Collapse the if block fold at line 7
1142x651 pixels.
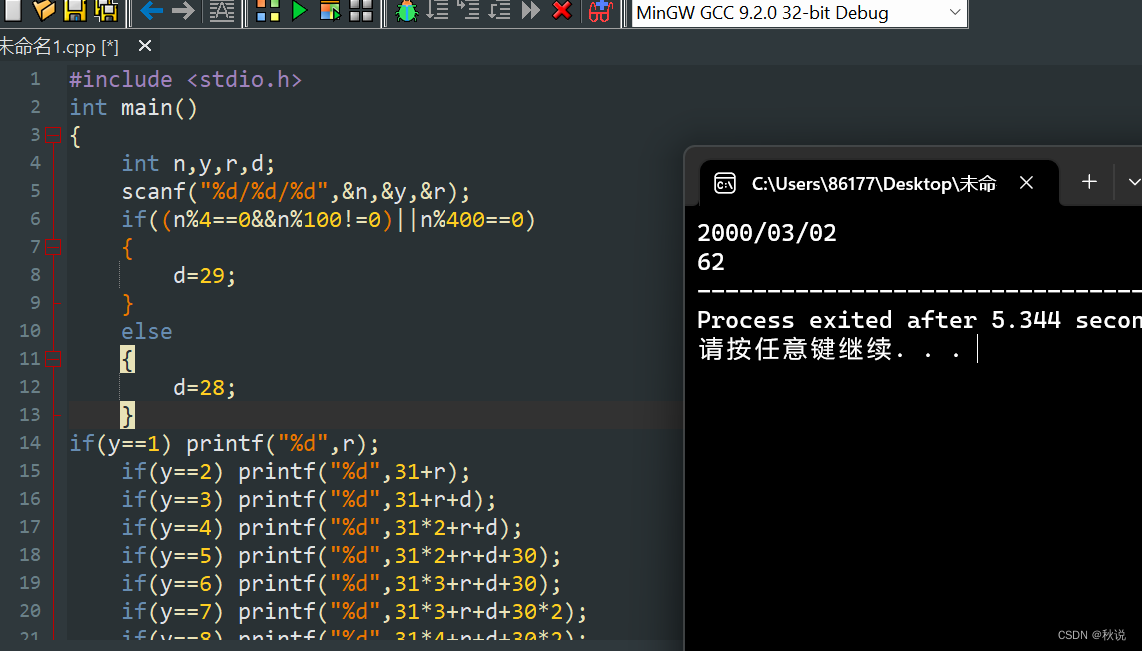click(52, 247)
